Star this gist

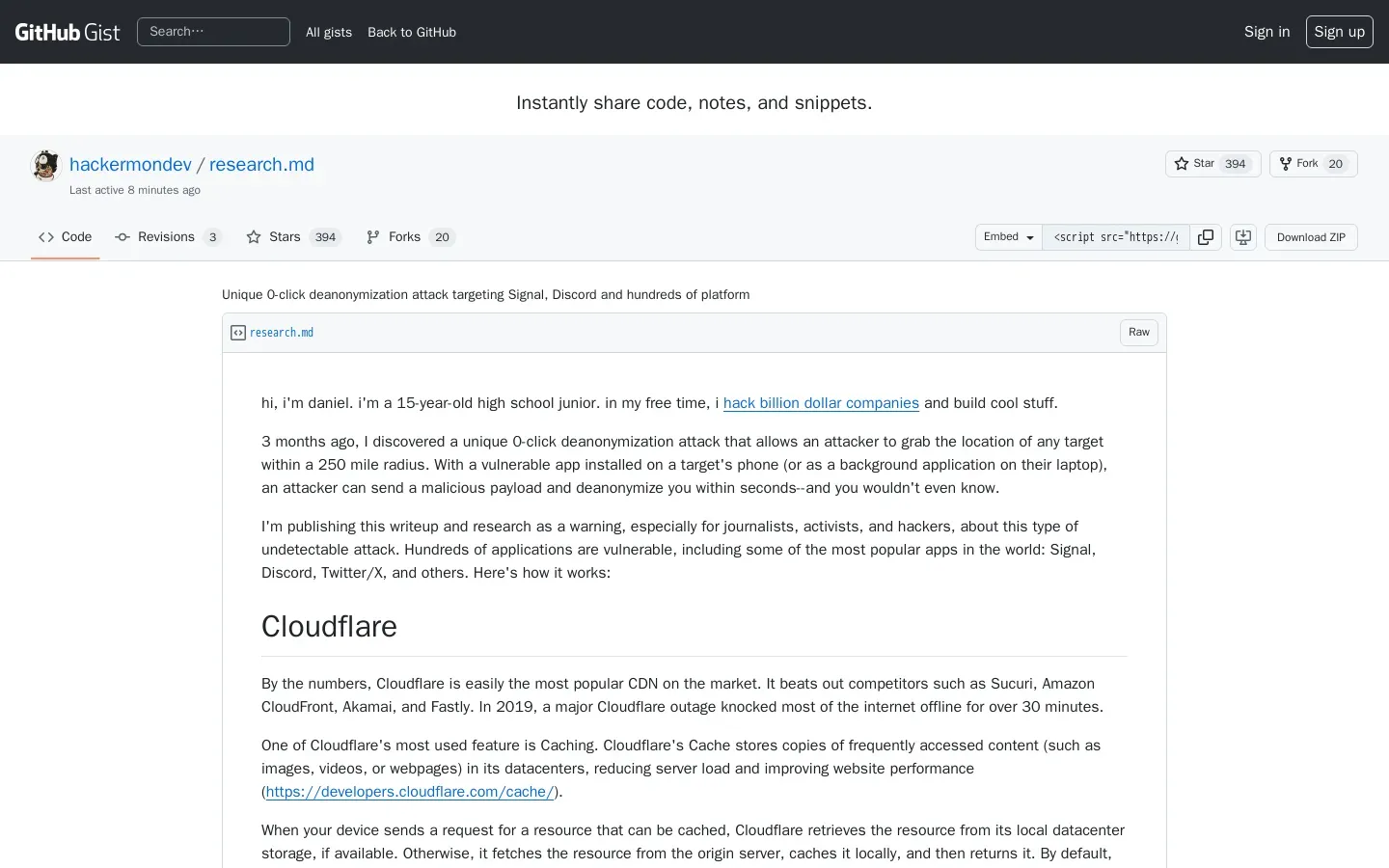[1212, 164]
